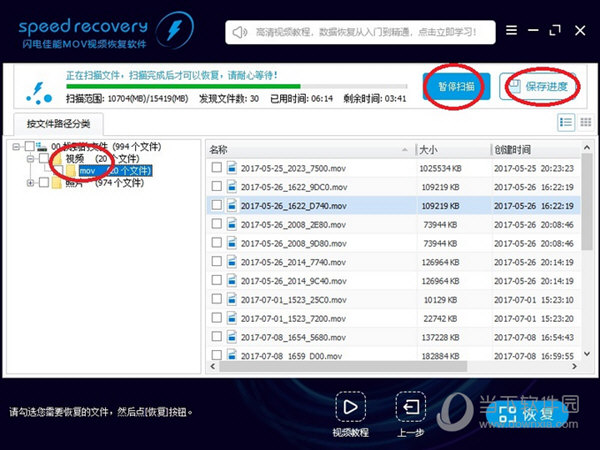Open the video tutorial play icon

click(x=350, y=406)
